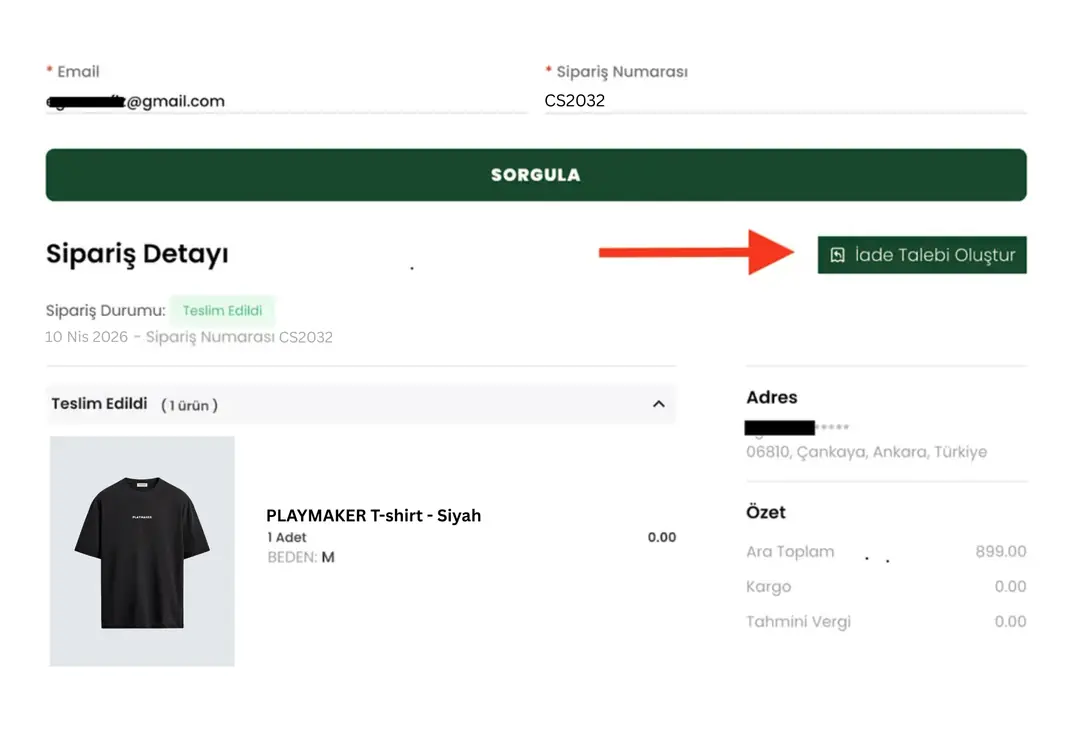Click the green Teslim Edildi status badge
The height and width of the screenshot is (741, 1080).
coord(222,310)
